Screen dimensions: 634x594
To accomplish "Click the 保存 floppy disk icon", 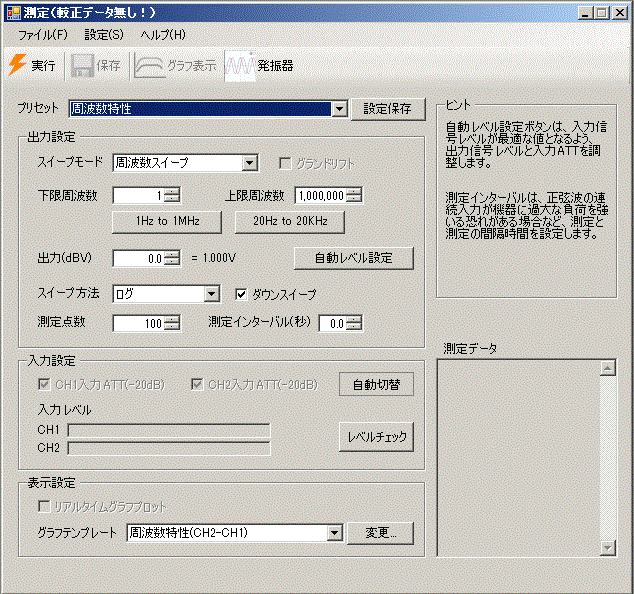I will pyautogui.click(x=82, y=66).
